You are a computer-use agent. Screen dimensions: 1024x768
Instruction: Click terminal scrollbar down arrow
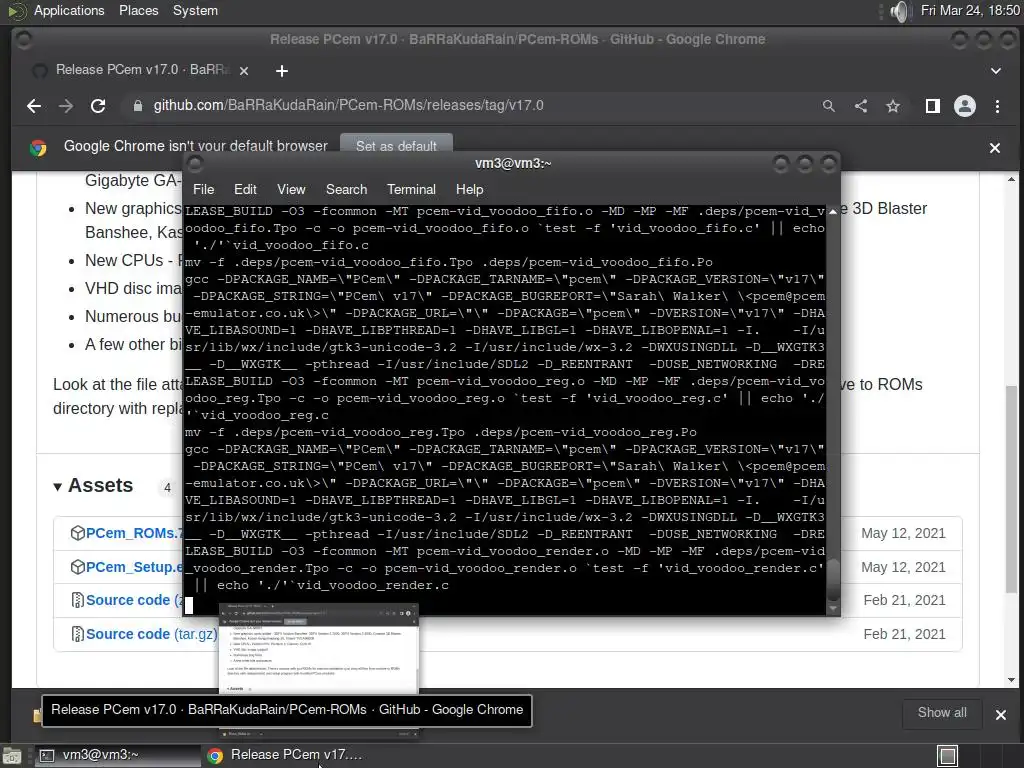click(833, 609)
